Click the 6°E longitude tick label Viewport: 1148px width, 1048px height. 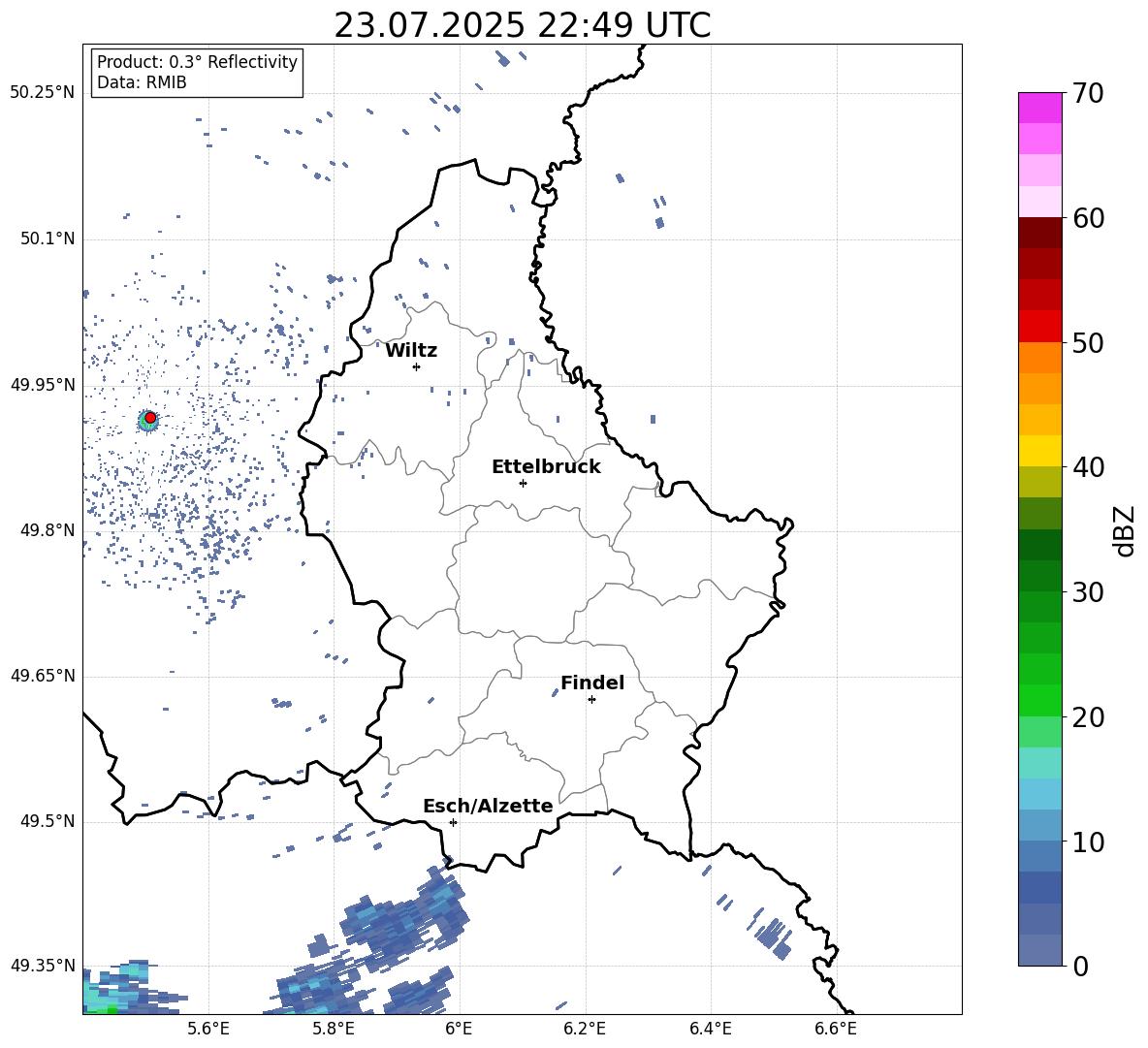click(x=459, y=1029)
